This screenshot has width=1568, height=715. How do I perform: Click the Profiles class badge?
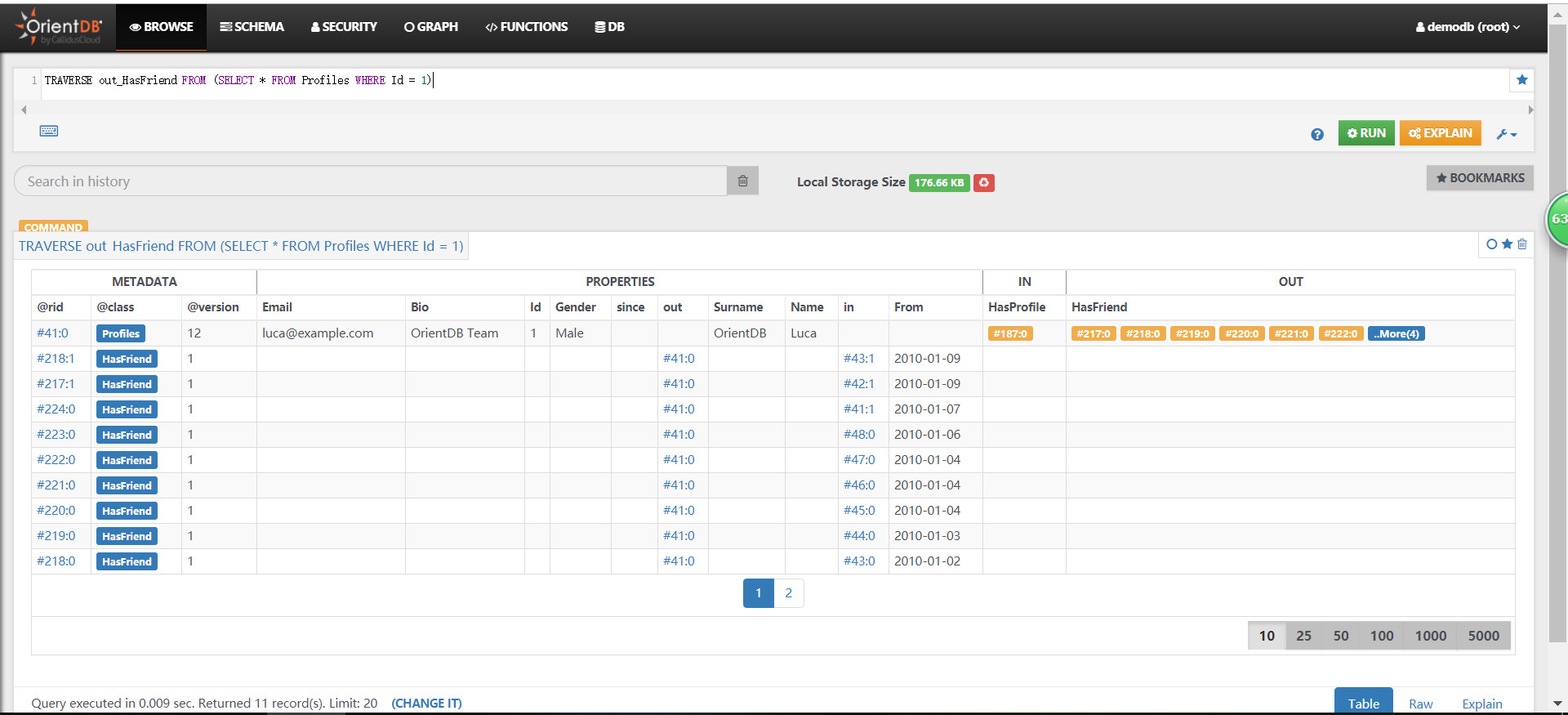(121, 333)
